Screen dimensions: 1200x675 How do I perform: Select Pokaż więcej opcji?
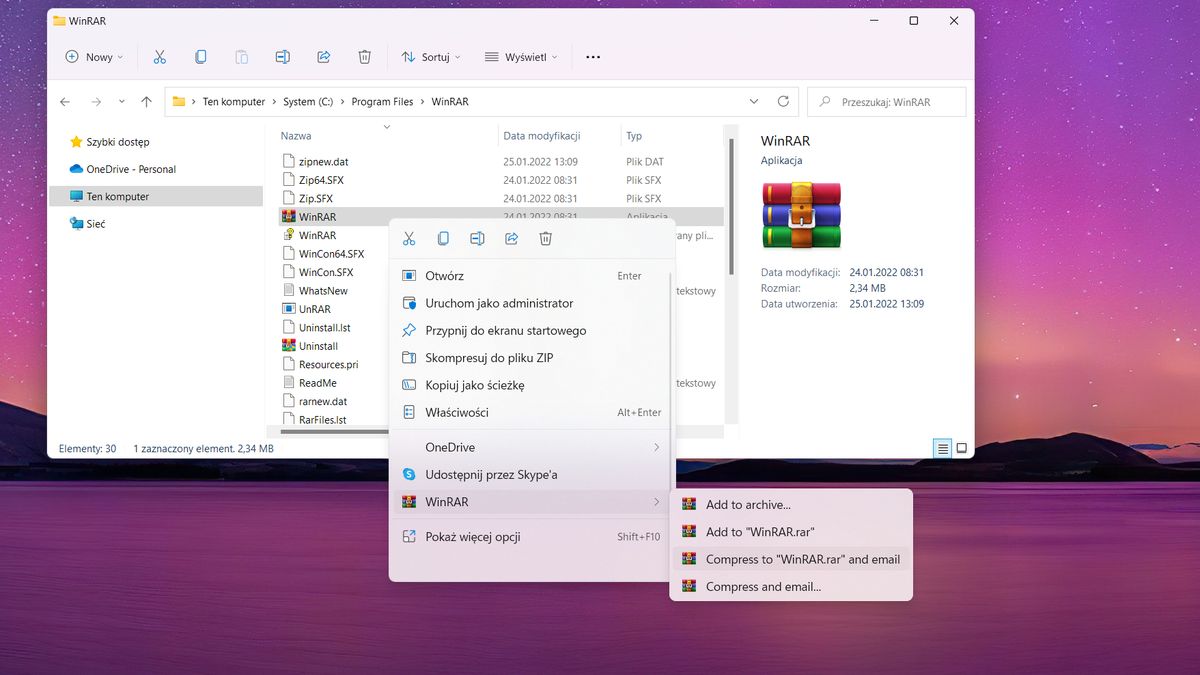coord(532,537)
